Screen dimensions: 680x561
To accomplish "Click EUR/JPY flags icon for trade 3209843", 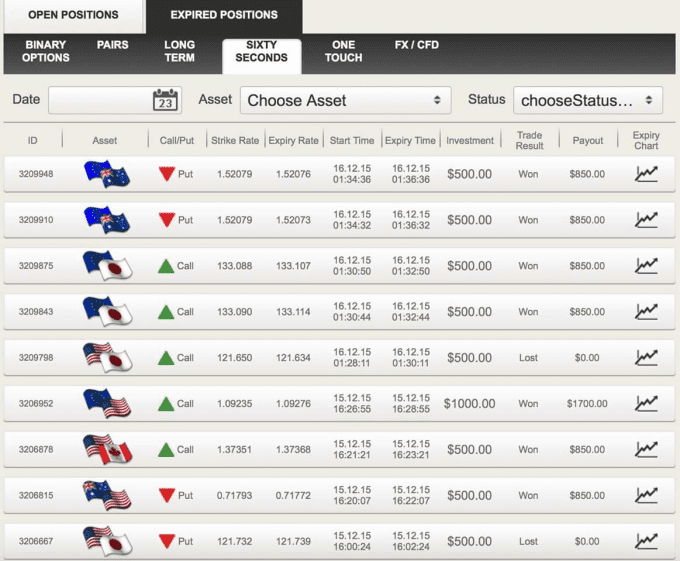I will (107, 312).
